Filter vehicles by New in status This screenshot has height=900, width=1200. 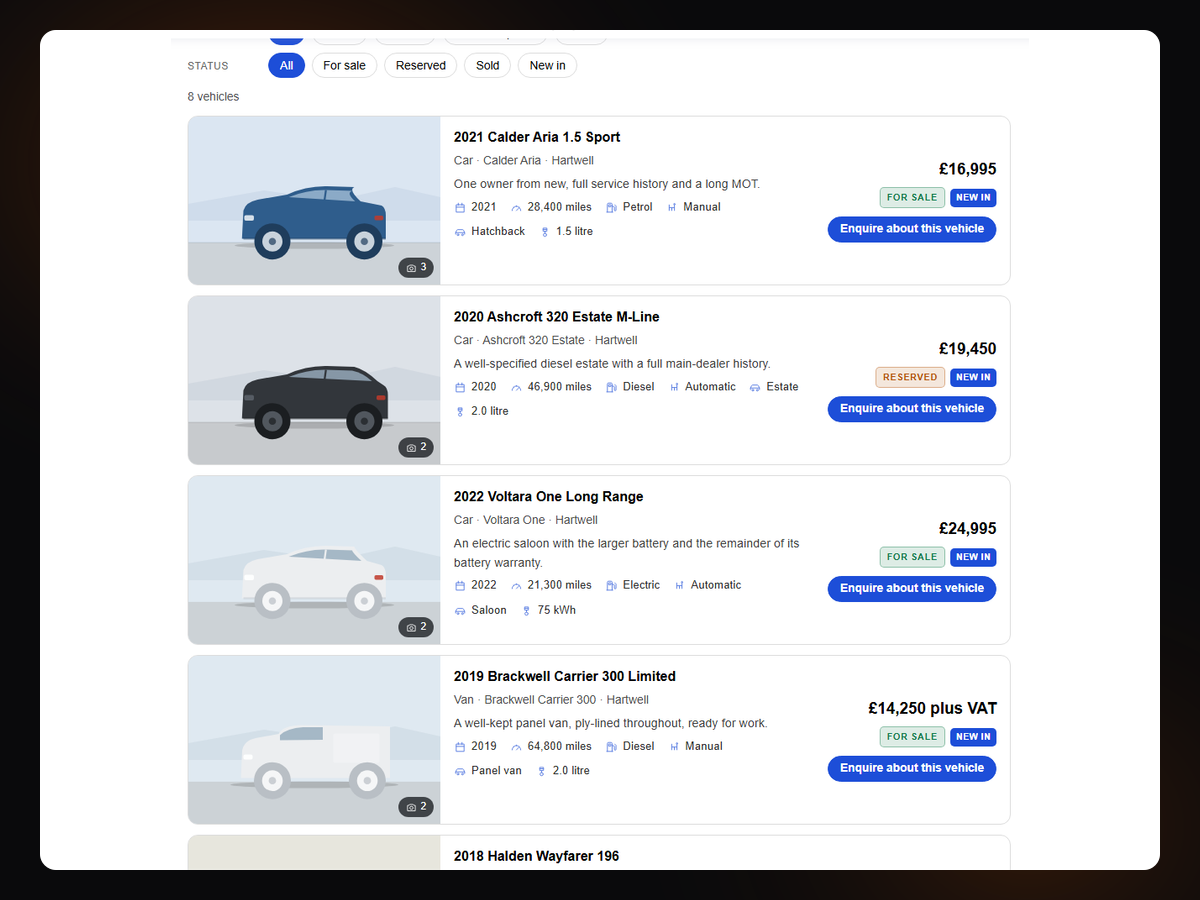tap(547, 65)
